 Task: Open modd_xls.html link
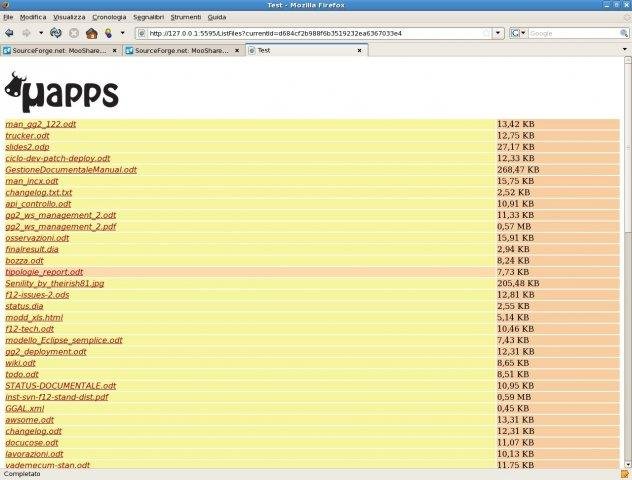coord(34,317)
